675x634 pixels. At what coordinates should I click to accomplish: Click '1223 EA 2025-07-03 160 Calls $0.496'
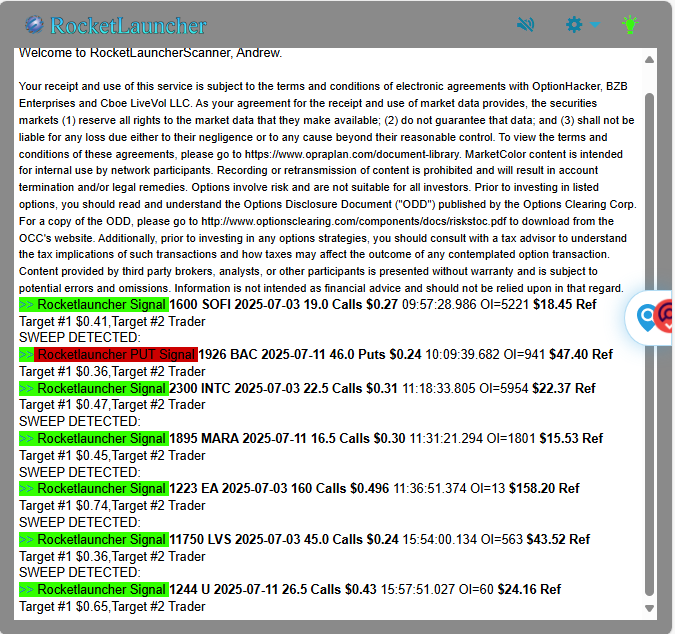(x=279, y=489)
